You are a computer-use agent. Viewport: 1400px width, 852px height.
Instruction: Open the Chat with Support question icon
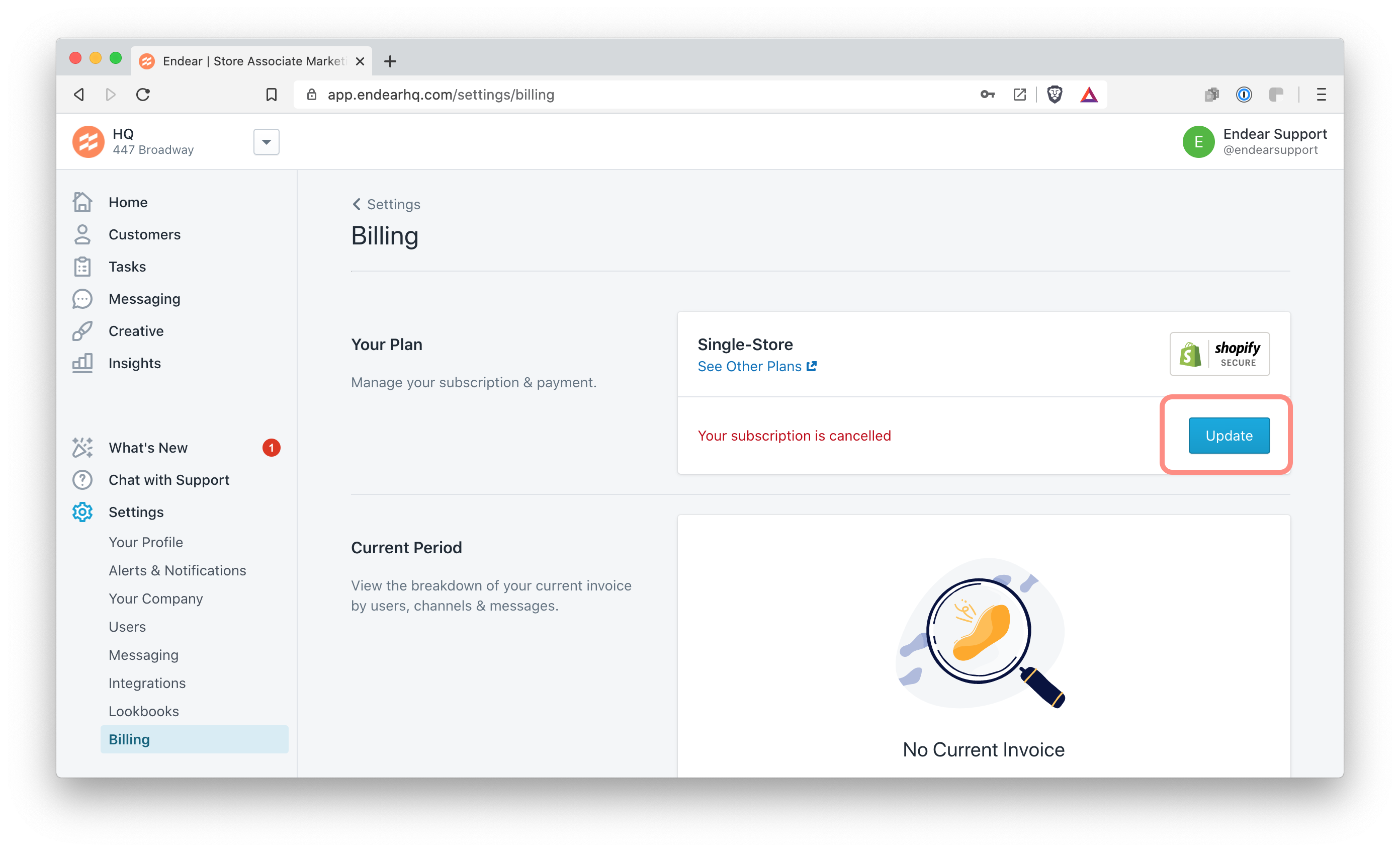(82, 480)
